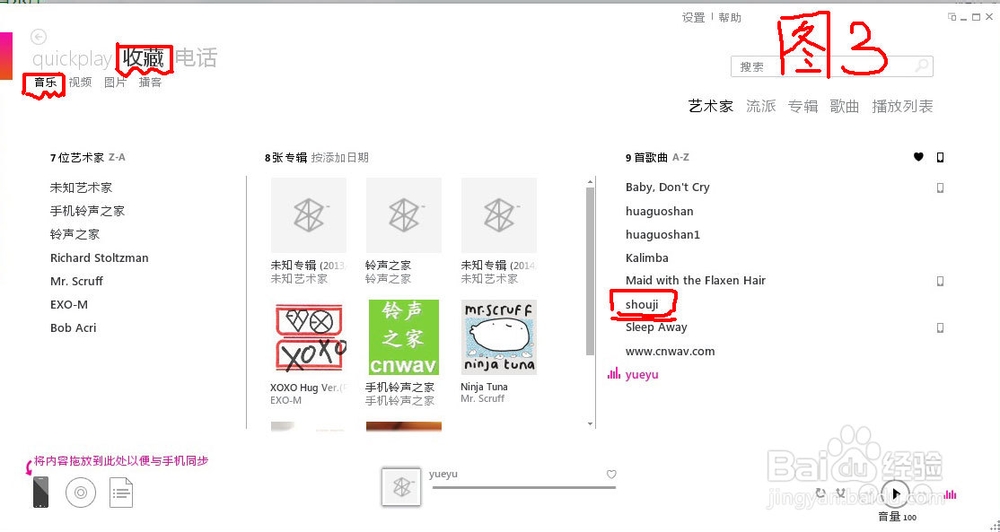The width and height of the screenshot is (1000, 532).
Task: Change artist sort order Z-A
Action: pyautogui.click(x=117, y=157)
